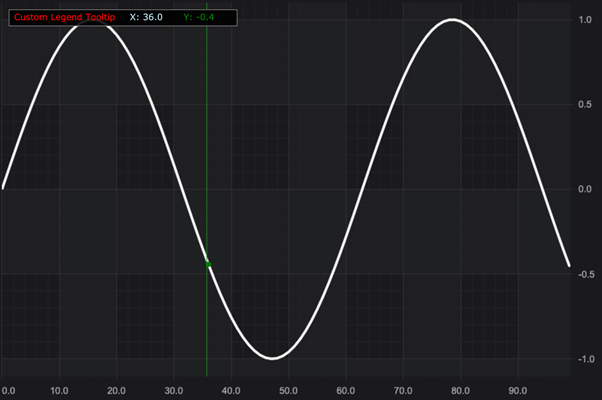The image size is (602, 400).
Task: Select the 90.0 x-axis tick label
Action: click(x=518, y=391)
